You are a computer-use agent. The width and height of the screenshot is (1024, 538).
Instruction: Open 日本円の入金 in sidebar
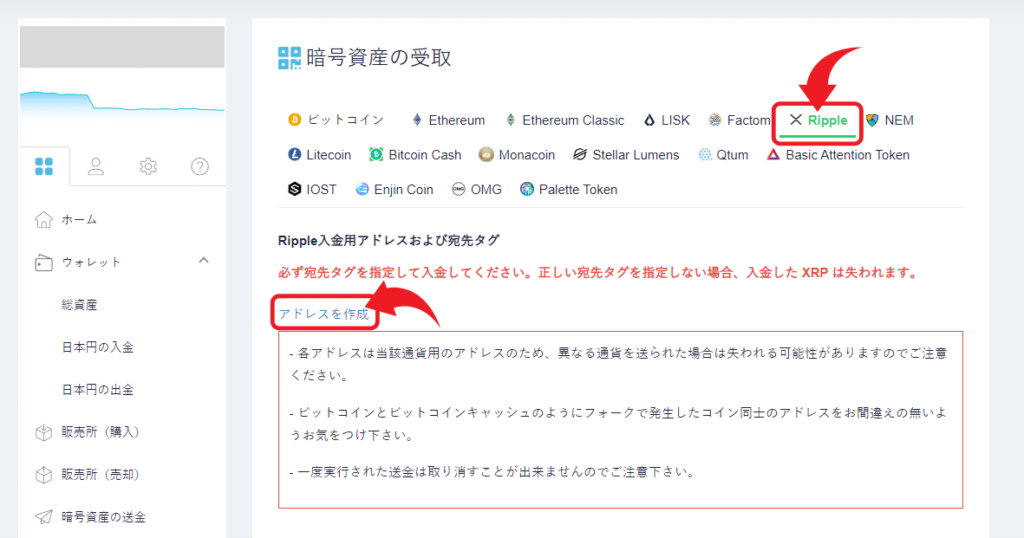(98, 347)
